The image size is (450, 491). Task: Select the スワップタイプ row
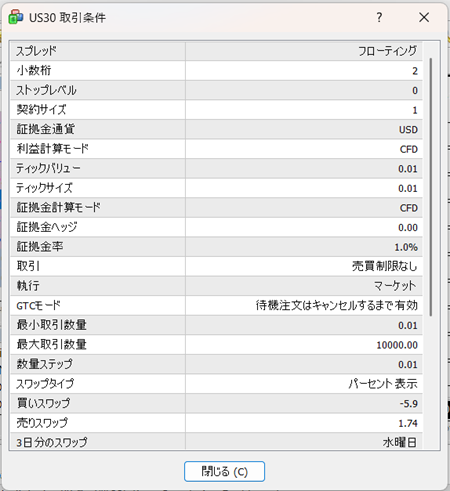click(x=216, y=384)
